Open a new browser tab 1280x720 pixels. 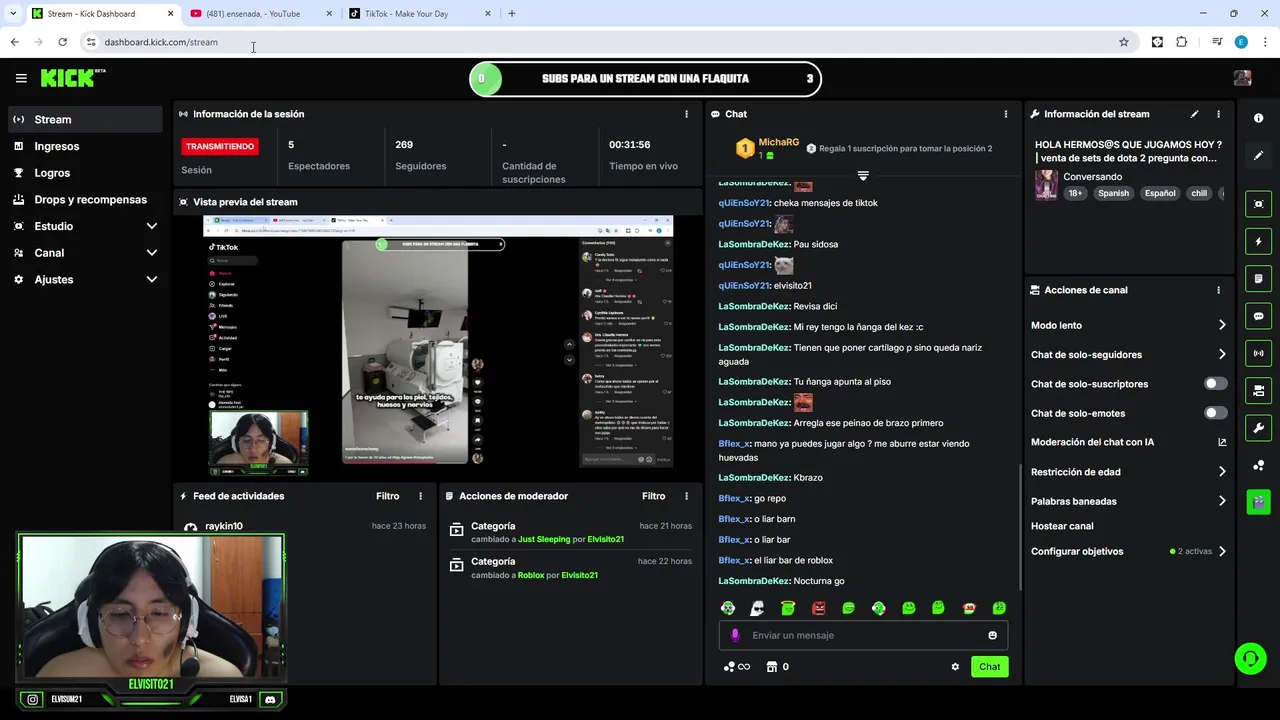[512, 13]
